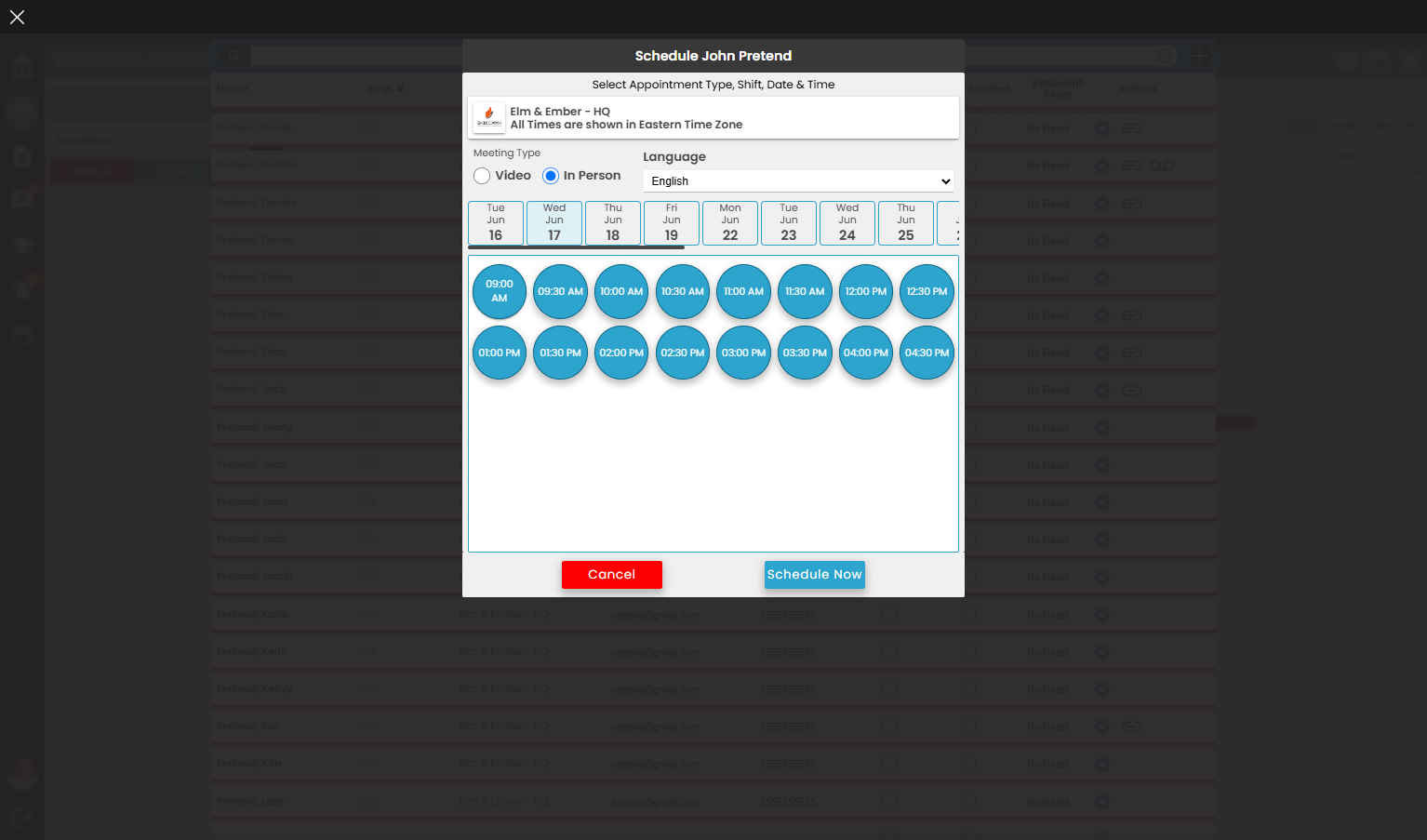Choose the Mon Jun 22 date tab

coord(730,223)
